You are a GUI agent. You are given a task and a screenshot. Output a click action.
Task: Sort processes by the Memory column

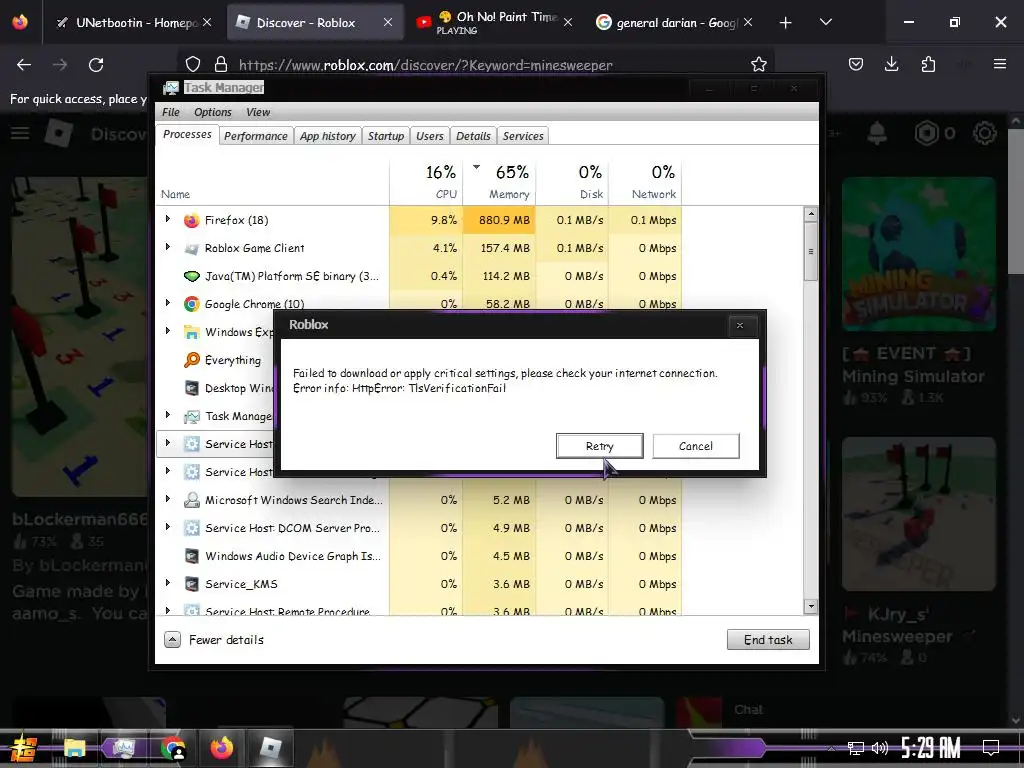tap(500, 182)
